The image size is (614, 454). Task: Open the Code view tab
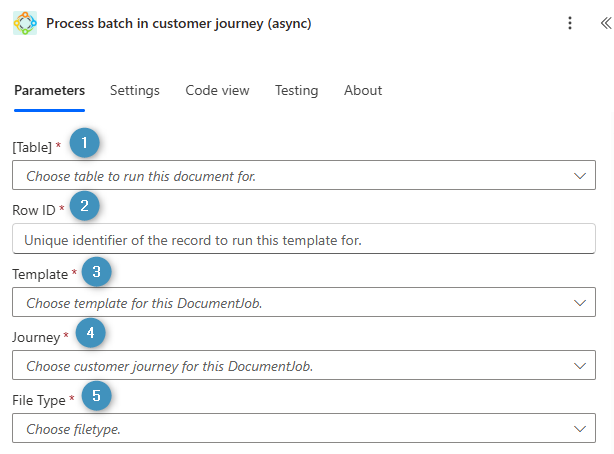[x=217, y=90]
